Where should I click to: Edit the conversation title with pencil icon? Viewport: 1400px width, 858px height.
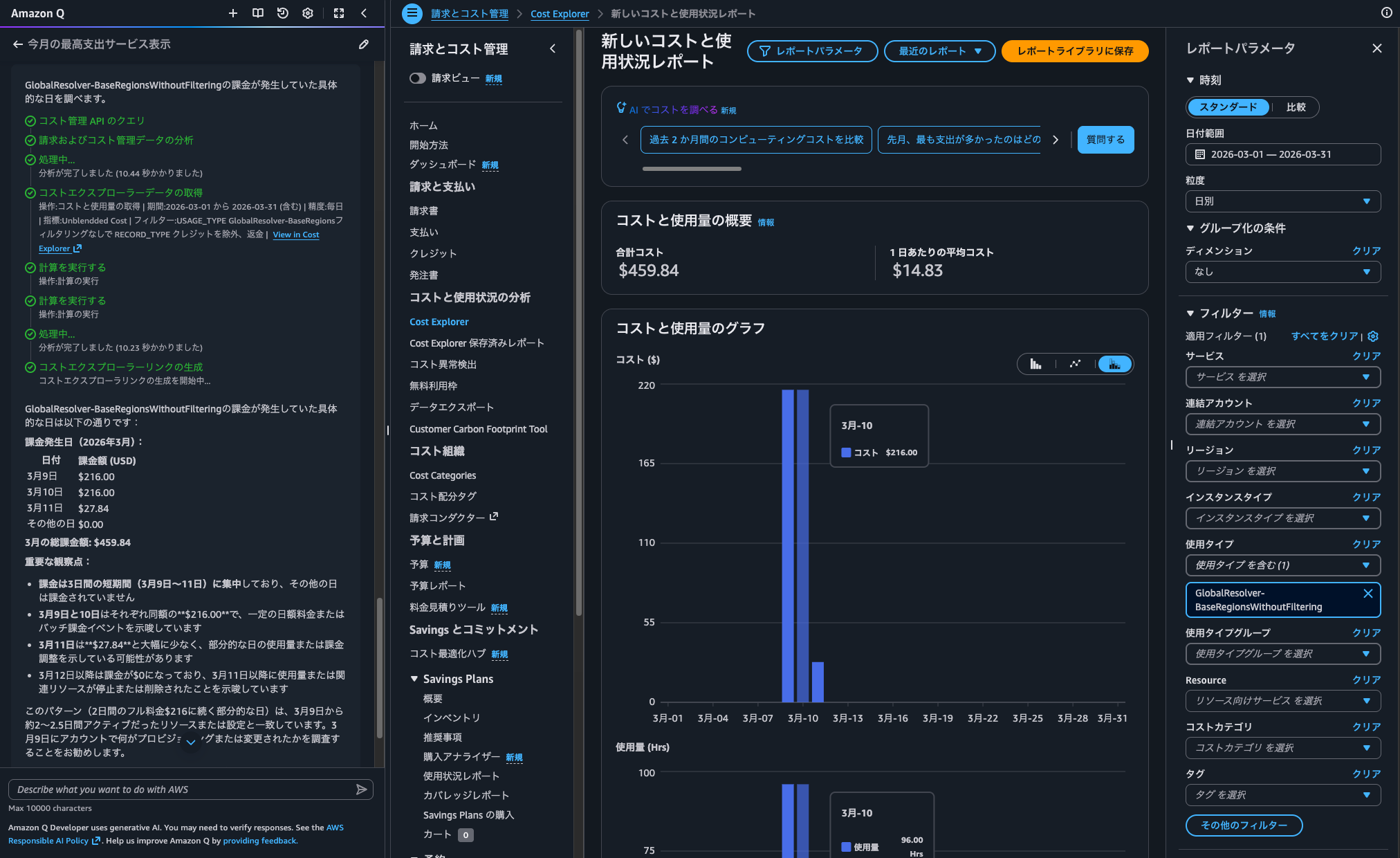[x=365, y=44]
